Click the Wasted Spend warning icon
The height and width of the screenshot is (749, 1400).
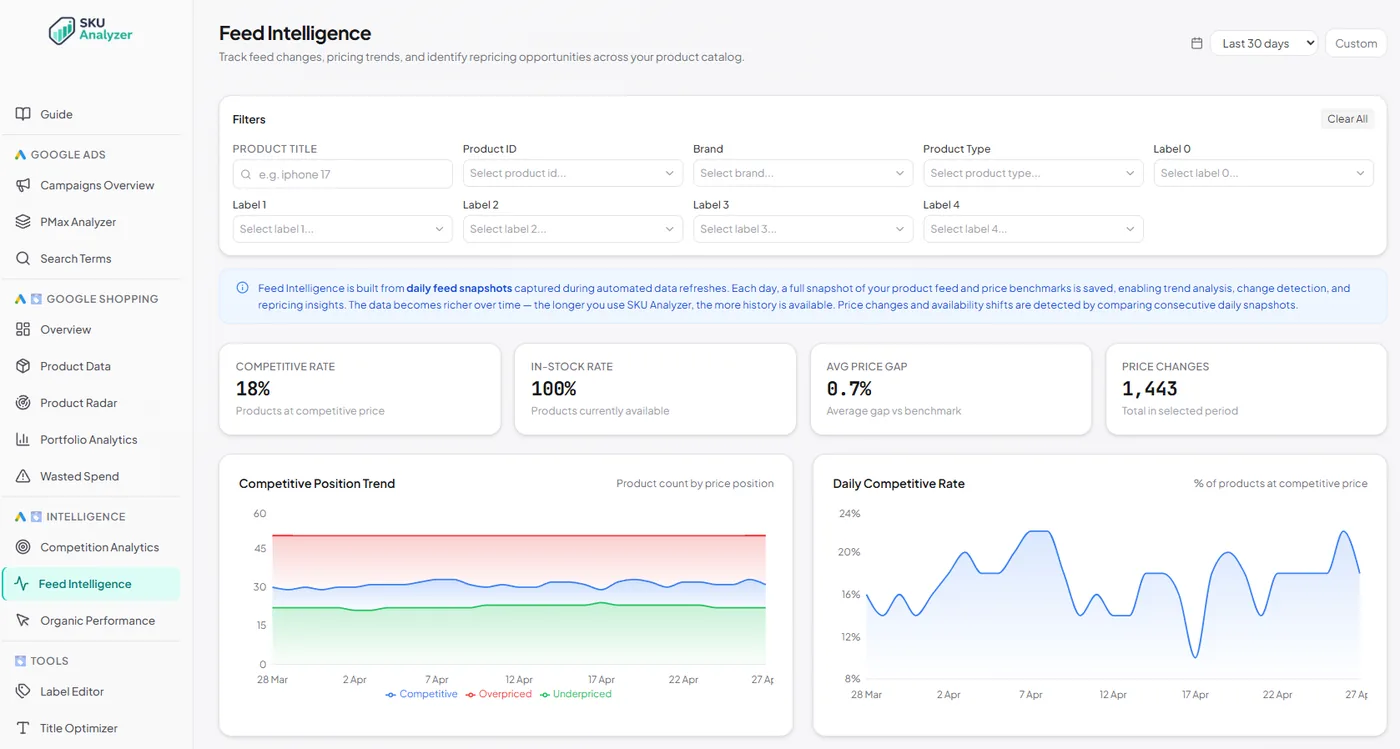tap(23, 476)
